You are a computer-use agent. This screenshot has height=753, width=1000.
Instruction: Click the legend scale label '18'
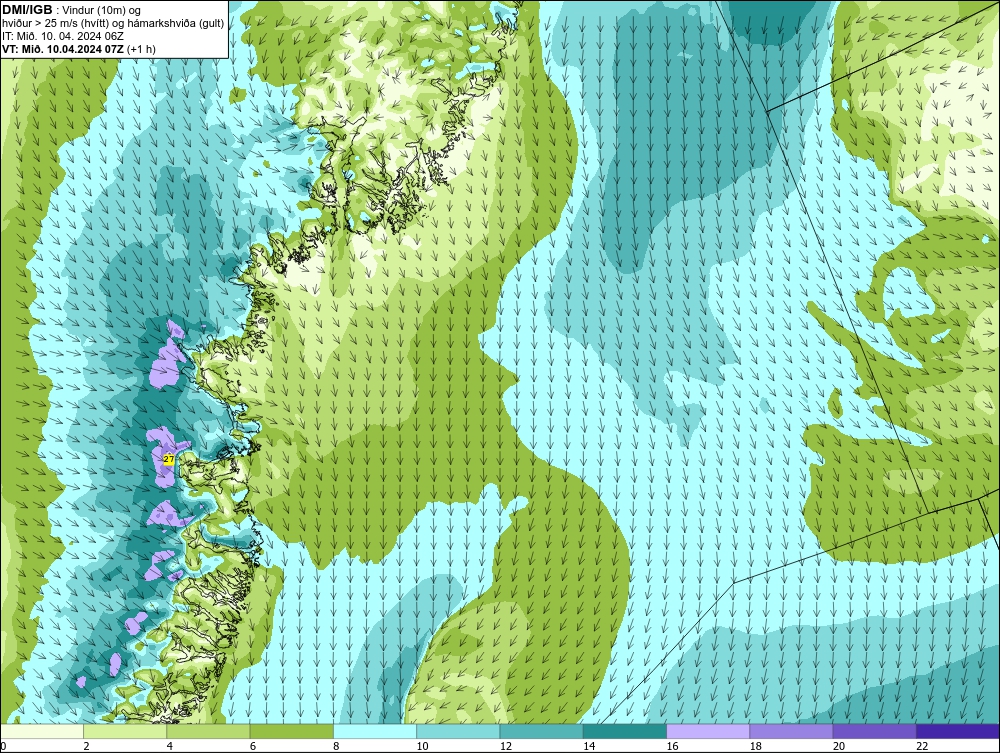click(x=755, y=747)
